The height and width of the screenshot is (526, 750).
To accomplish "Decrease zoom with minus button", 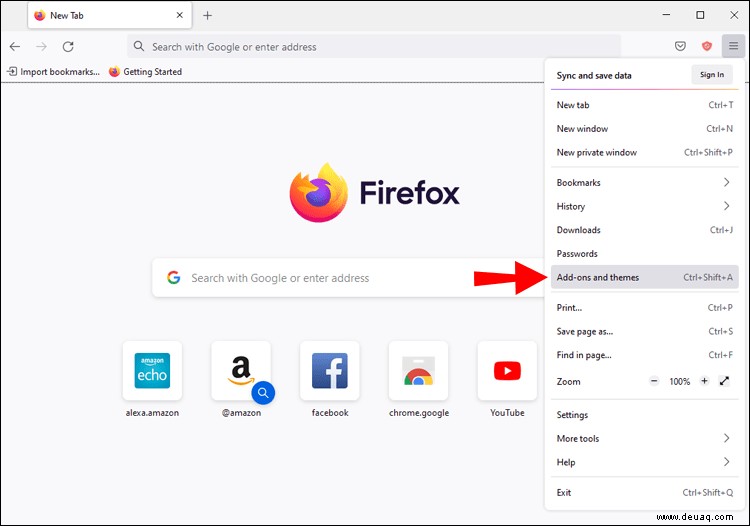I will [x=654, y=381].
